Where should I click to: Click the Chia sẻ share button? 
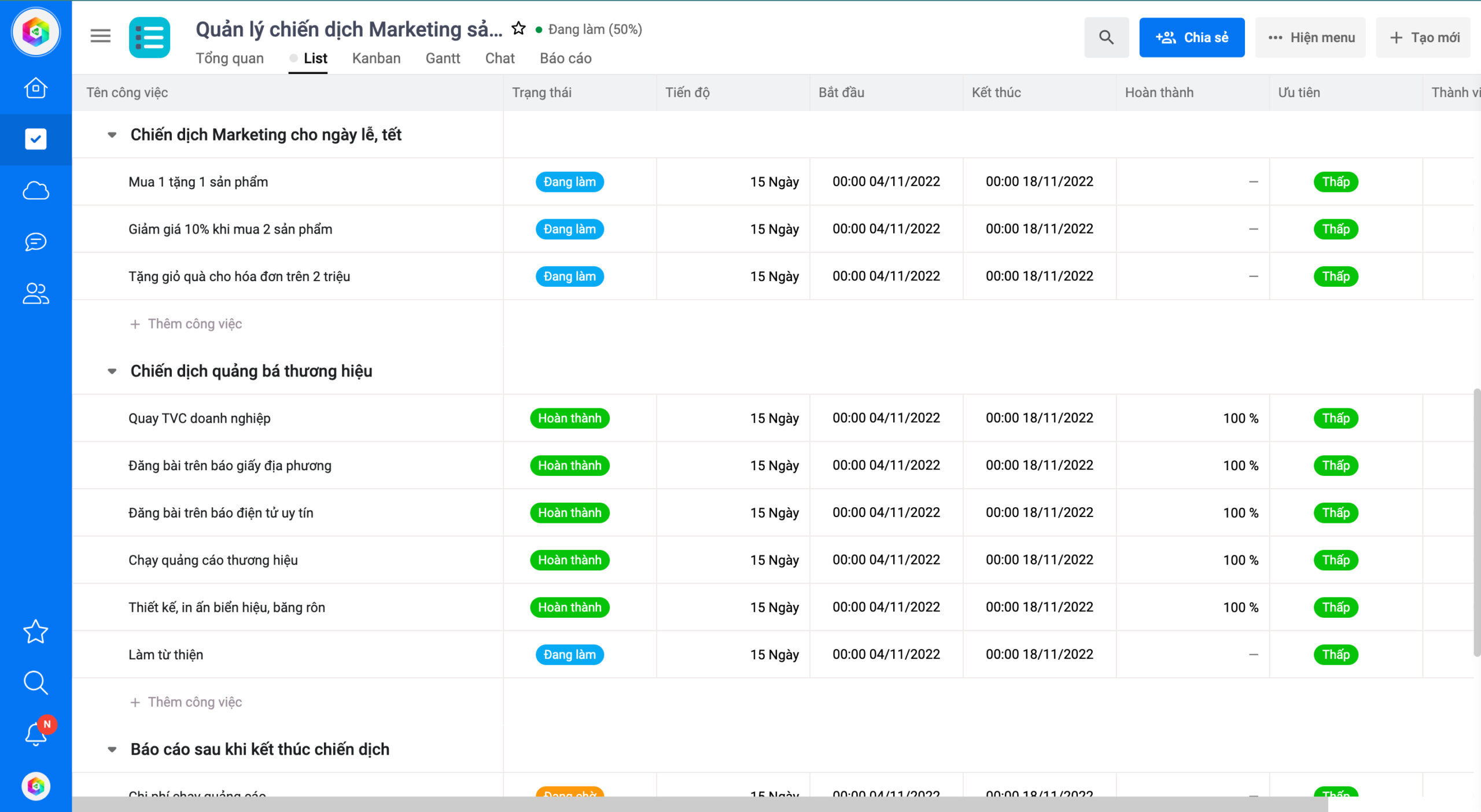click(1192, 37)
